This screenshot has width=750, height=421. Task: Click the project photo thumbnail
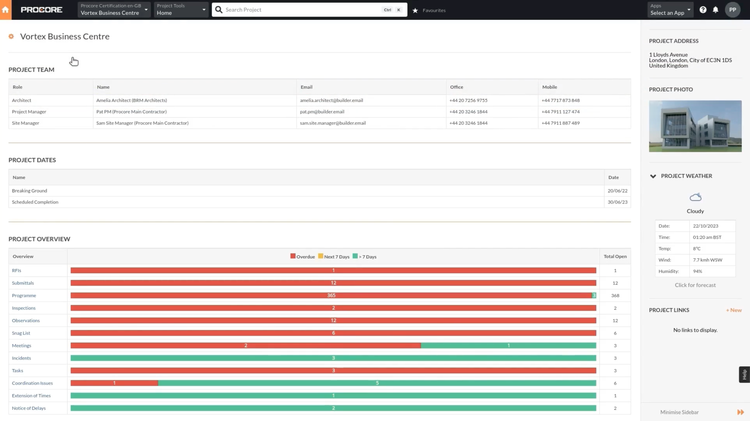(x=695, y=126)
